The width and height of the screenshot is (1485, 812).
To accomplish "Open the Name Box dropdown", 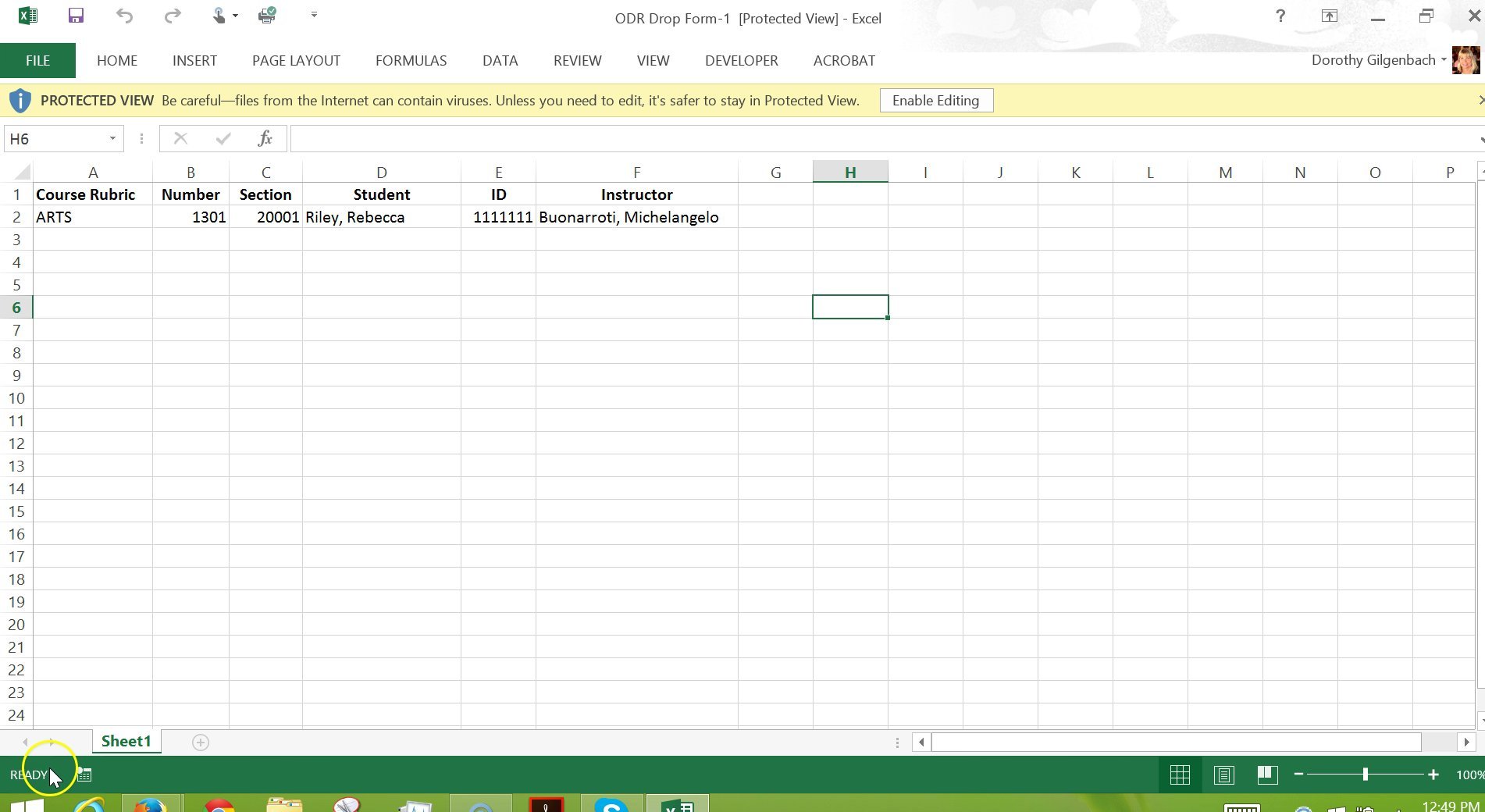I will [112, 138].
